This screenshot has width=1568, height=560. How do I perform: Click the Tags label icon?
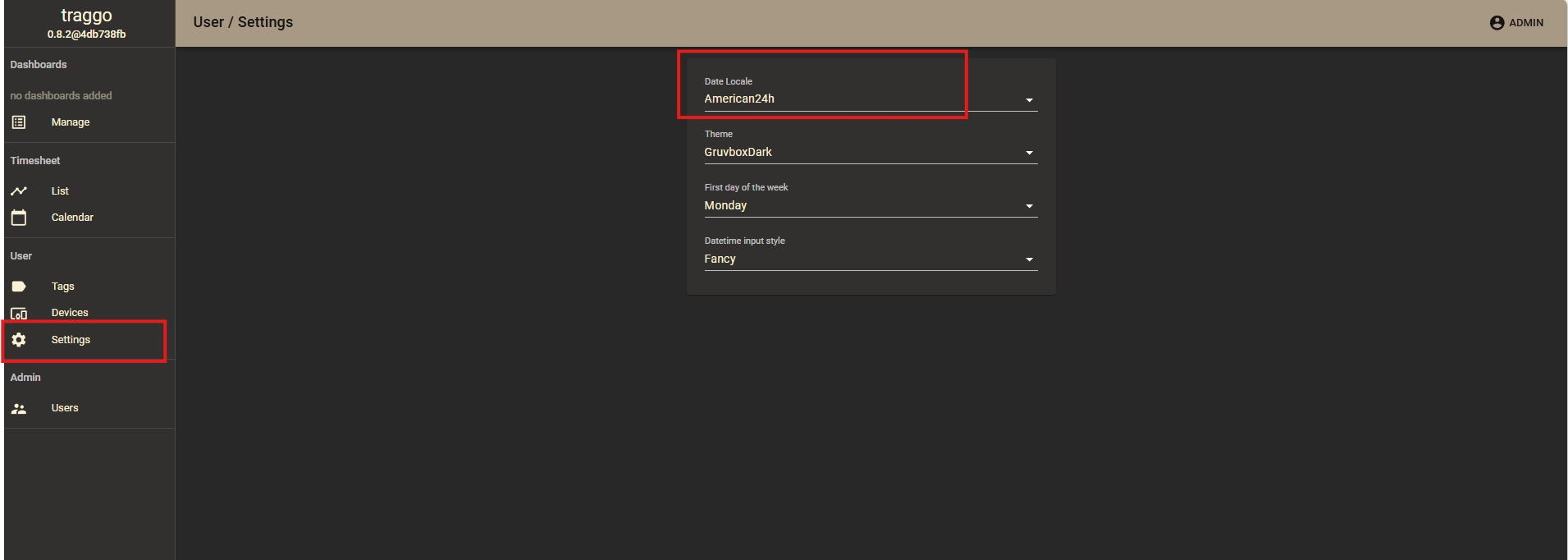(19, 287)
